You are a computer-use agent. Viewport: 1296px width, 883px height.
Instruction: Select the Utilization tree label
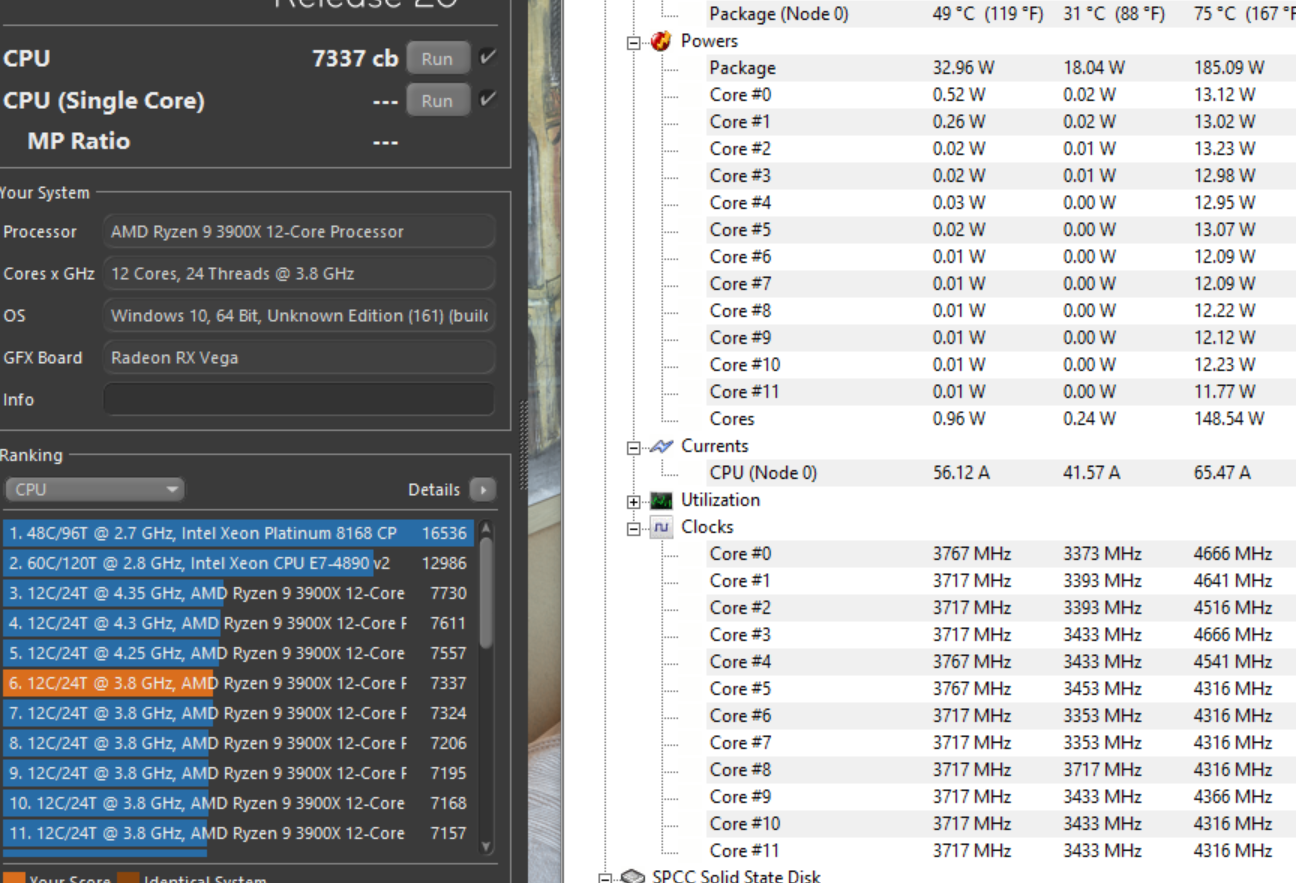tap(720, 500)
